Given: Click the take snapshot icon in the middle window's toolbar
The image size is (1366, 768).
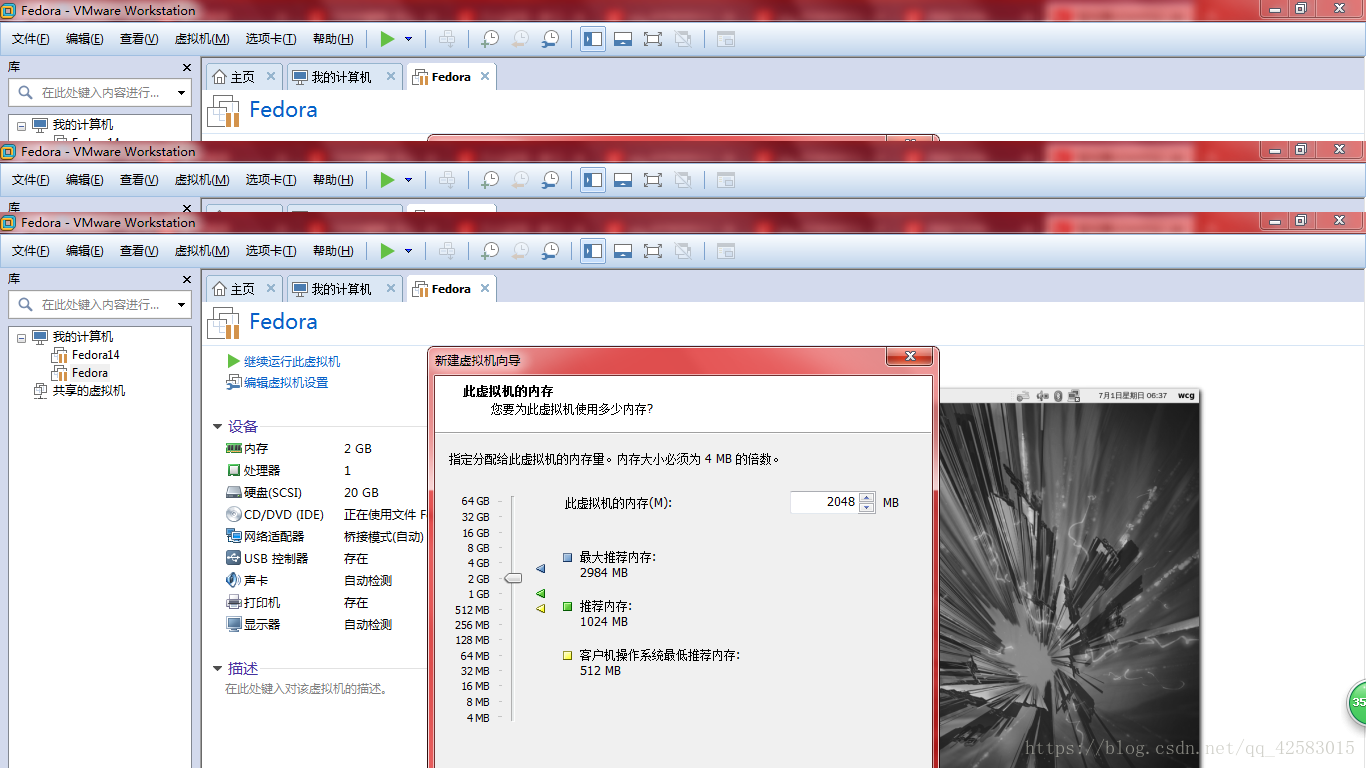Looking at the screenshot, I should (x=490, y=180).
